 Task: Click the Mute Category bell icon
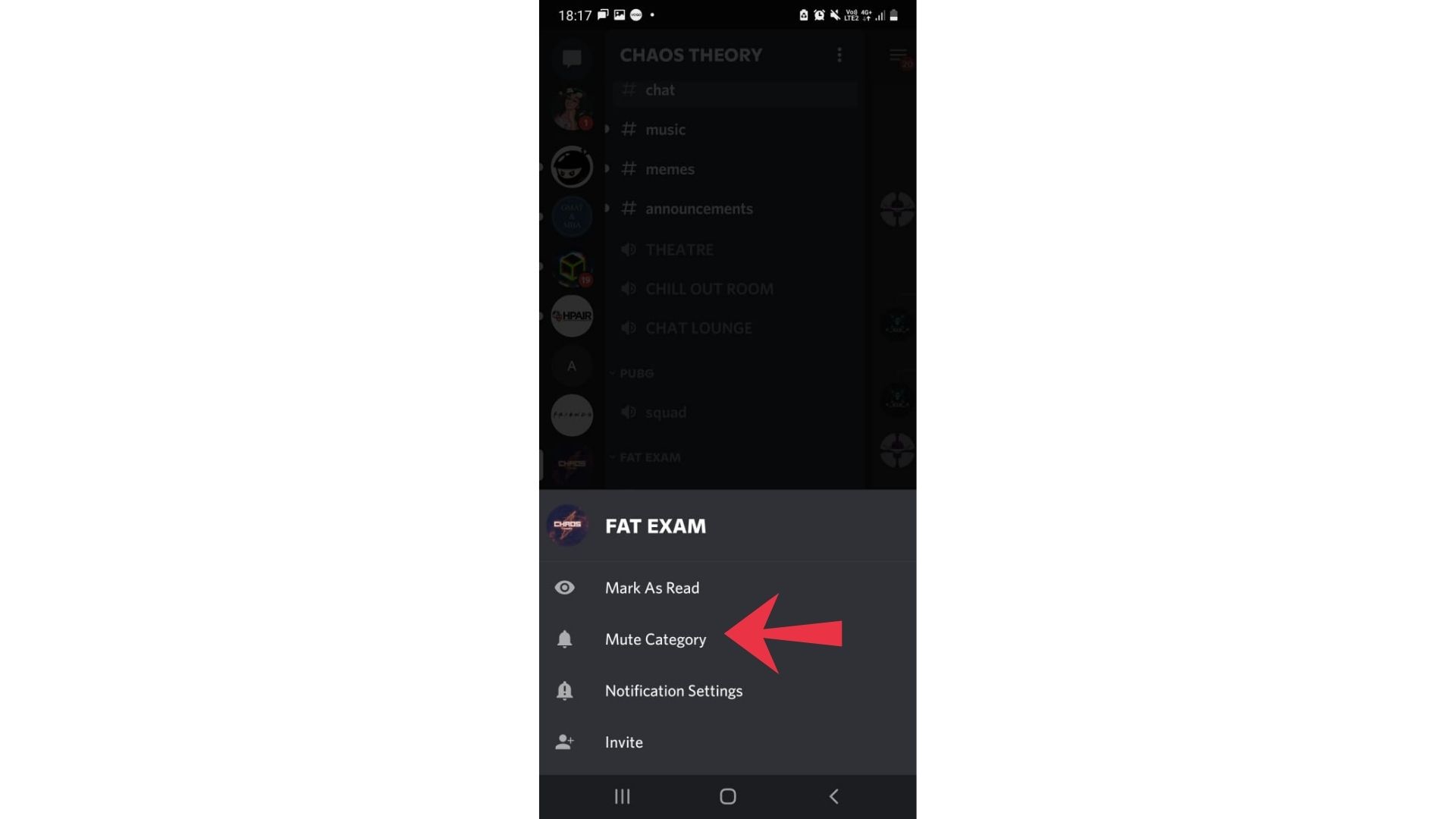point(564,639)
